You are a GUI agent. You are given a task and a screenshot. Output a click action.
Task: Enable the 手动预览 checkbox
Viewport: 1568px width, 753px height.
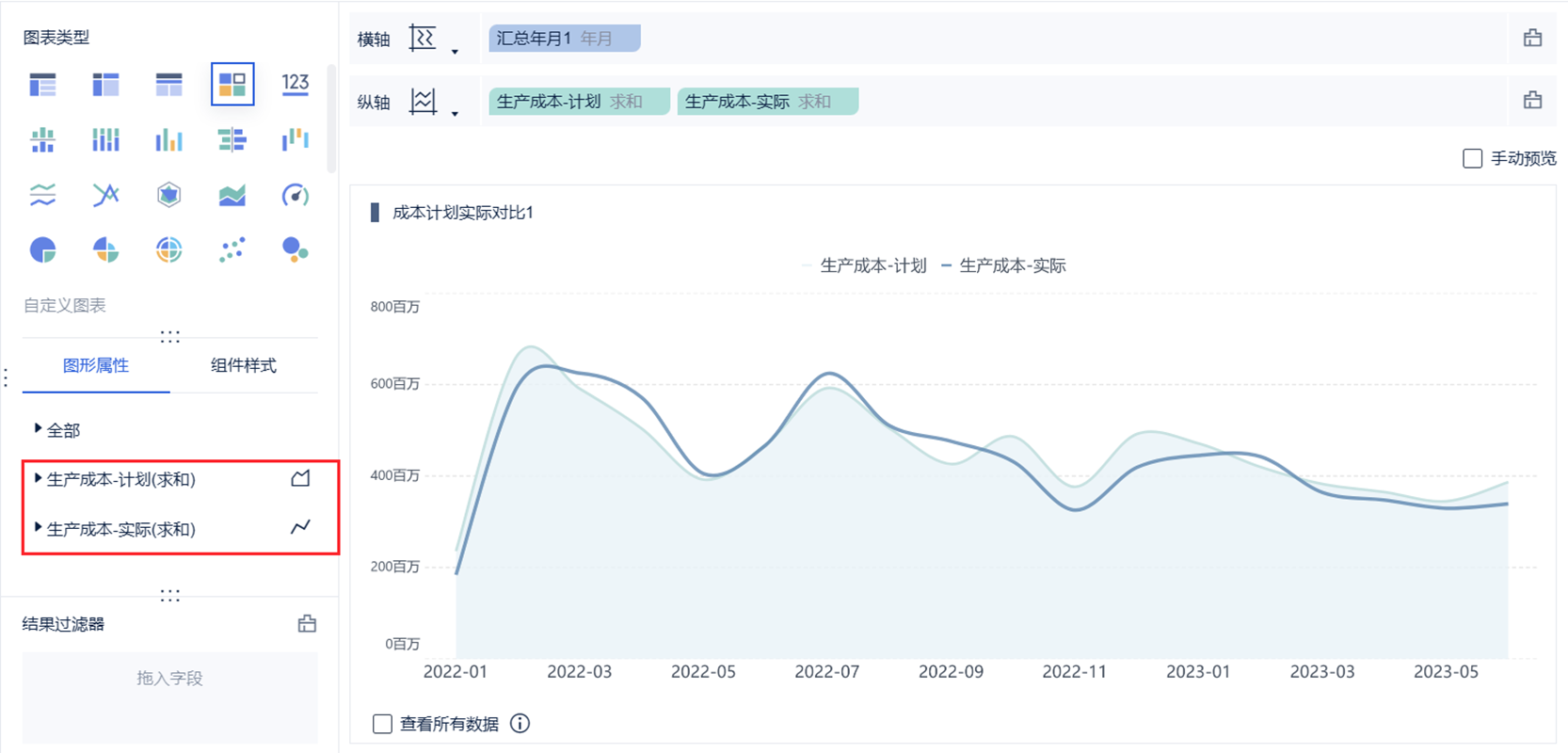(1472, 159)
